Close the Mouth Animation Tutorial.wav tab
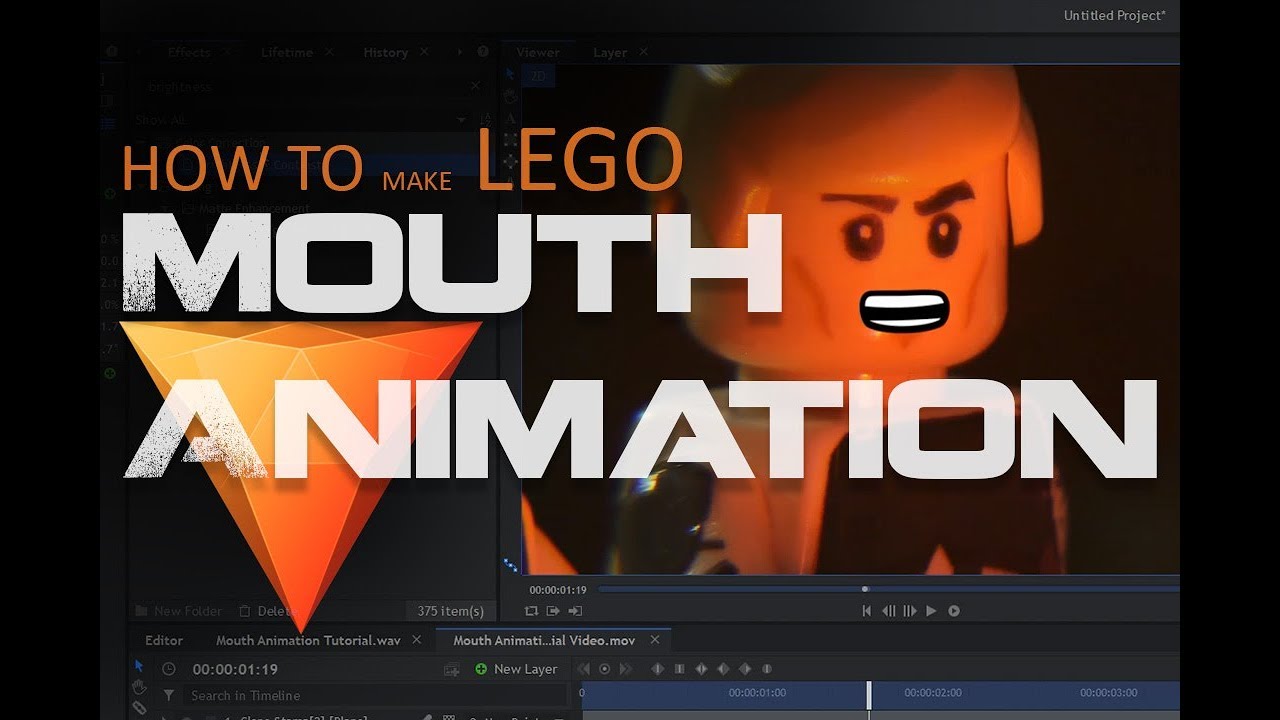 click(417, 640)
